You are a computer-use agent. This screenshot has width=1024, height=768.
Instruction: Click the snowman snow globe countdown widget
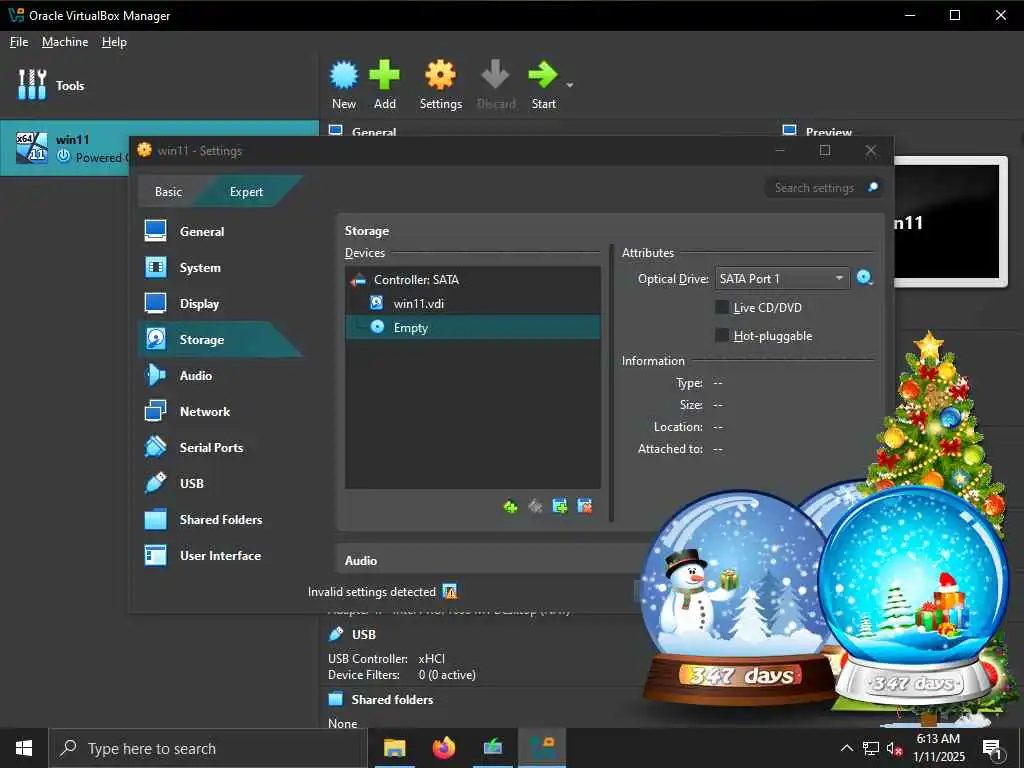pyautogui.click(x=738, y=598)
